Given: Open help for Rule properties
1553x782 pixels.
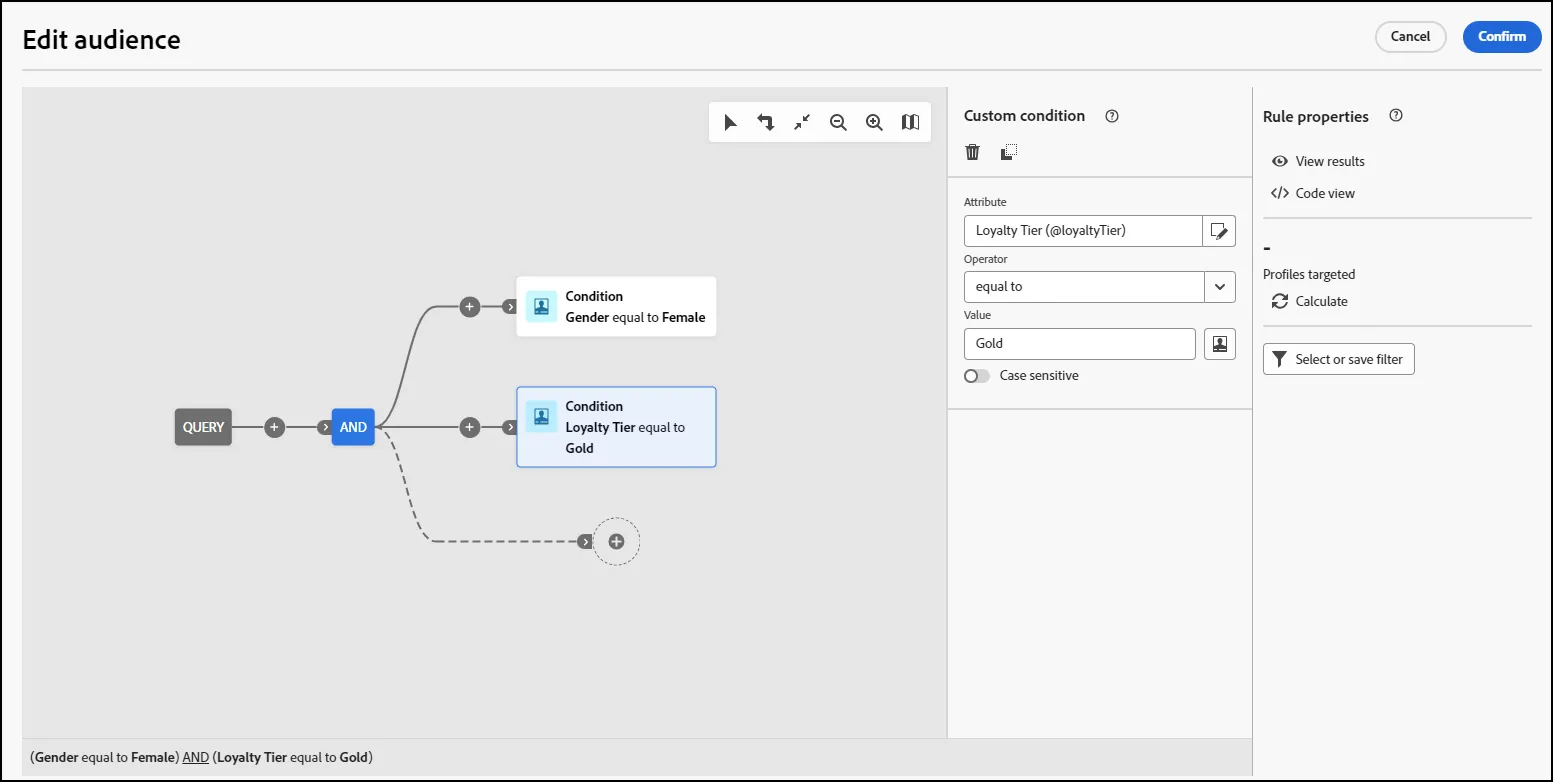Looking at the screenshot, I should [x=1396, y=116].
